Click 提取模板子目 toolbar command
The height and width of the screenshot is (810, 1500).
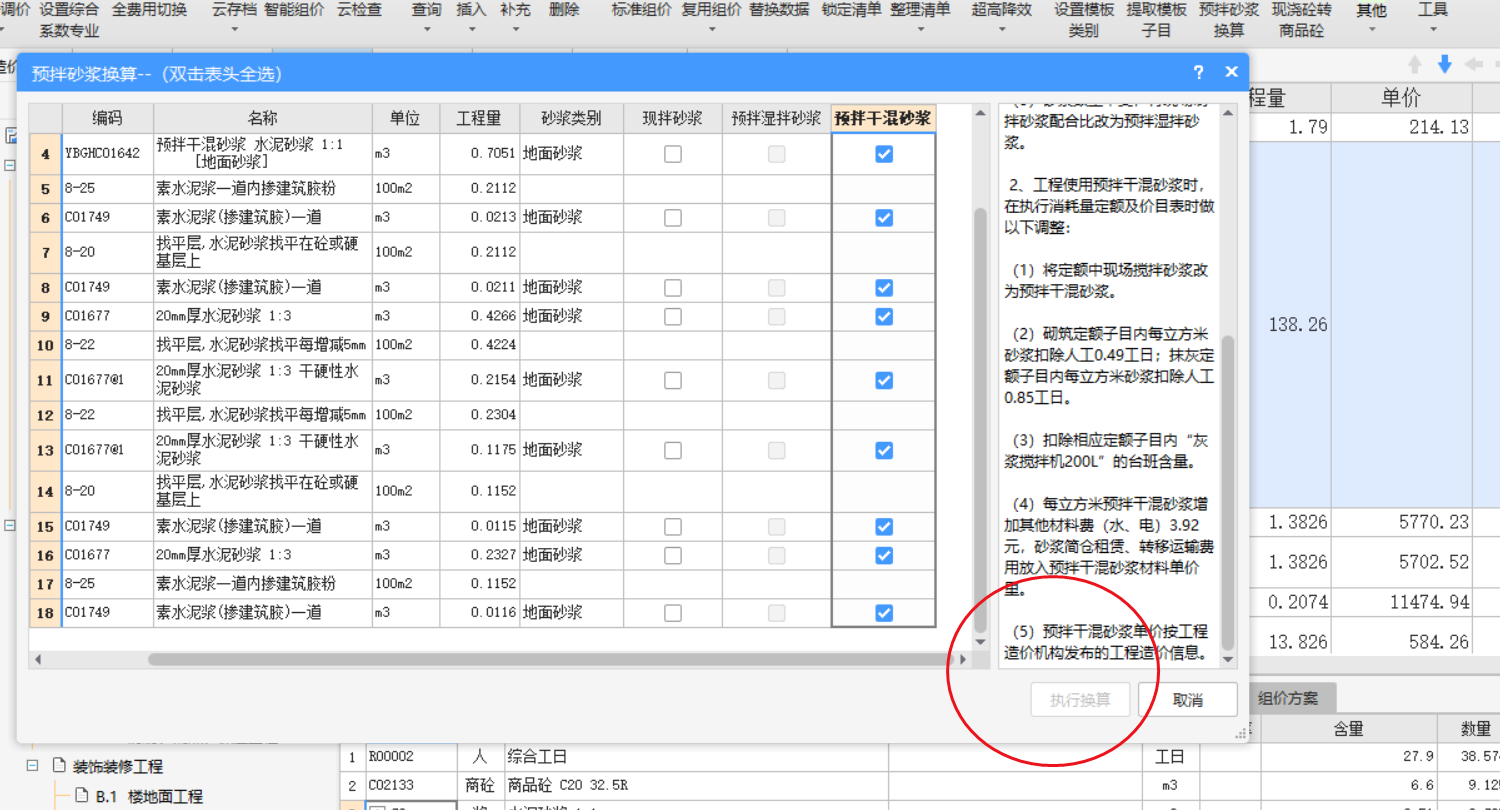(1157, 20)
